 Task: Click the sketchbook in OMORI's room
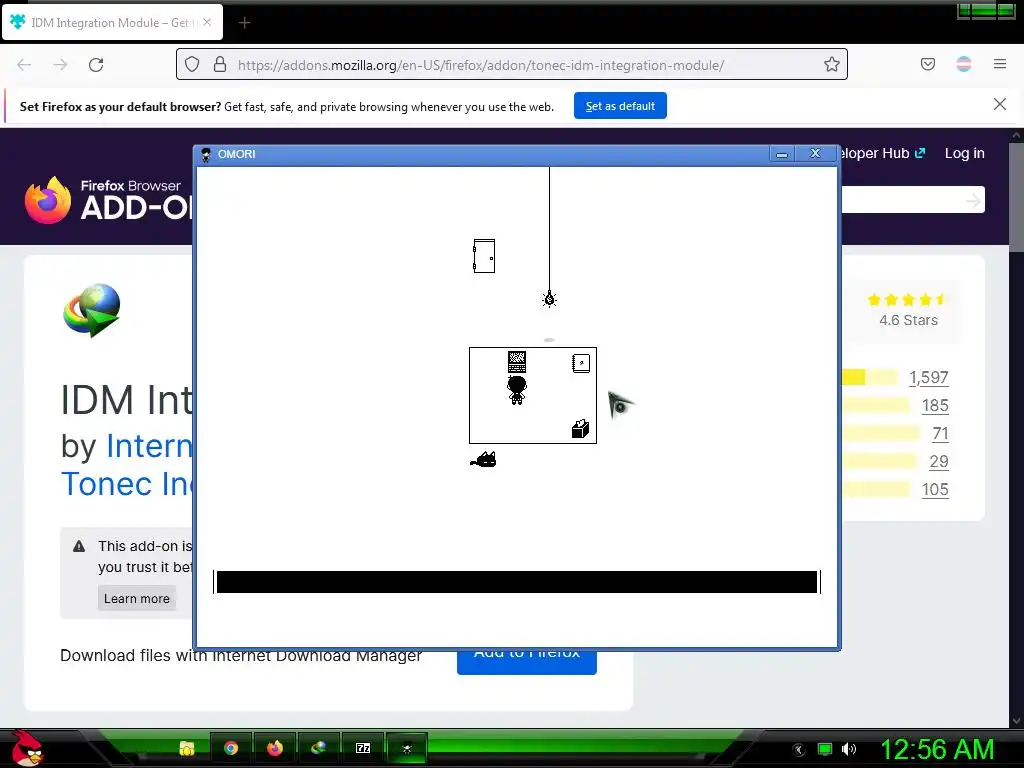point(581,363)
